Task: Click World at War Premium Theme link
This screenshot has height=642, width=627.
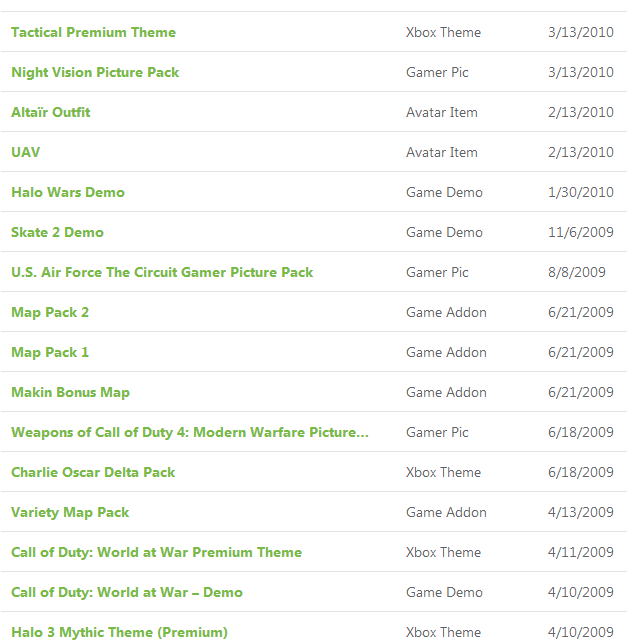Action: (156, 552)
